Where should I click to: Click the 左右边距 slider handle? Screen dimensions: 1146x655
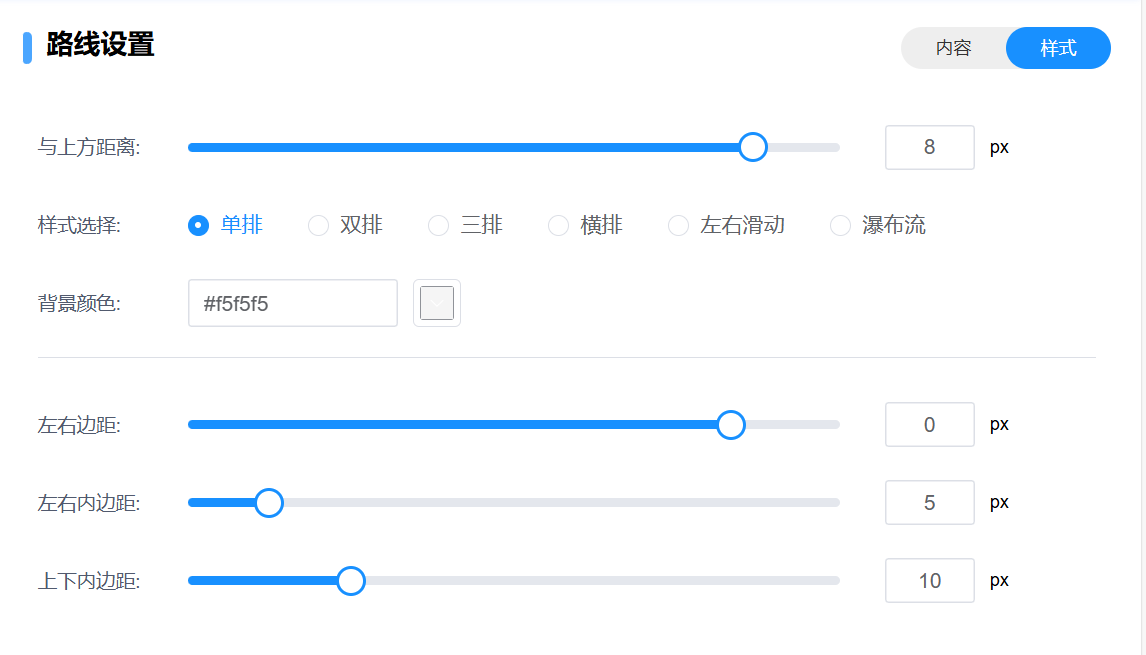731,425
